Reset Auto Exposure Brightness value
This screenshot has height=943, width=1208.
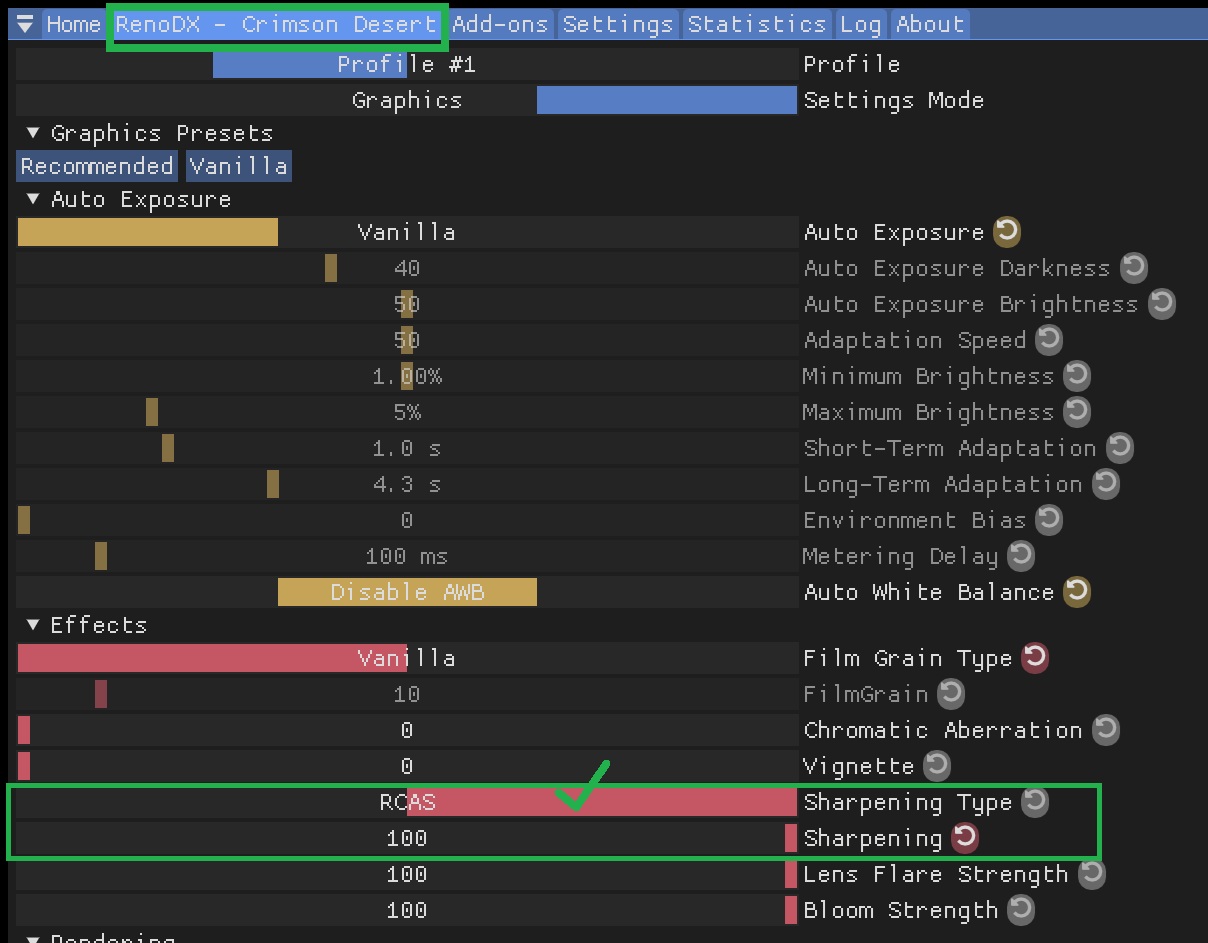pos(1161,304)
